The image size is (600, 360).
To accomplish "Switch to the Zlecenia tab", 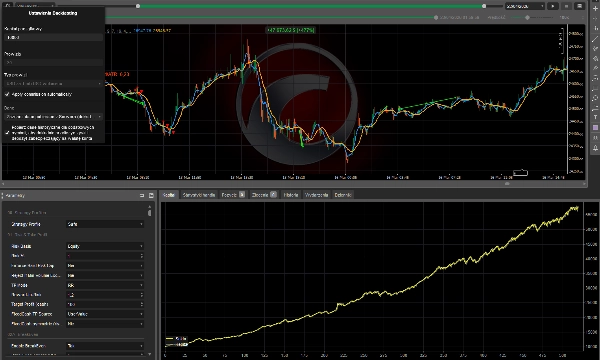I will point(264,195).
